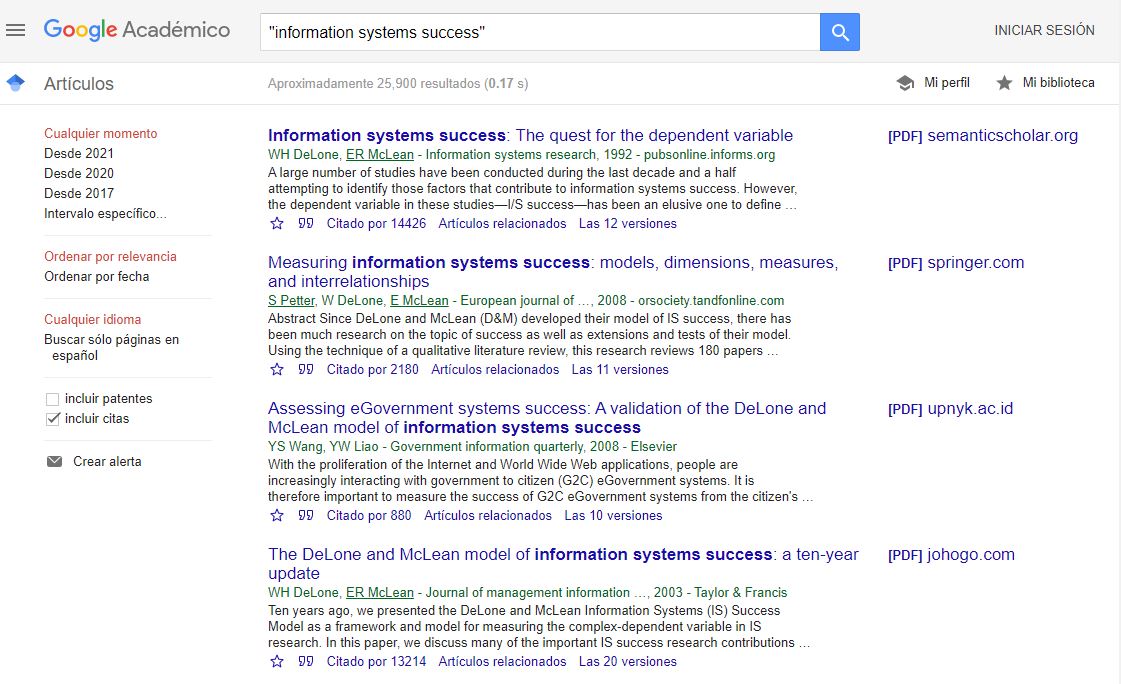Filter results 'Desde 2017'

click(79, 194)
